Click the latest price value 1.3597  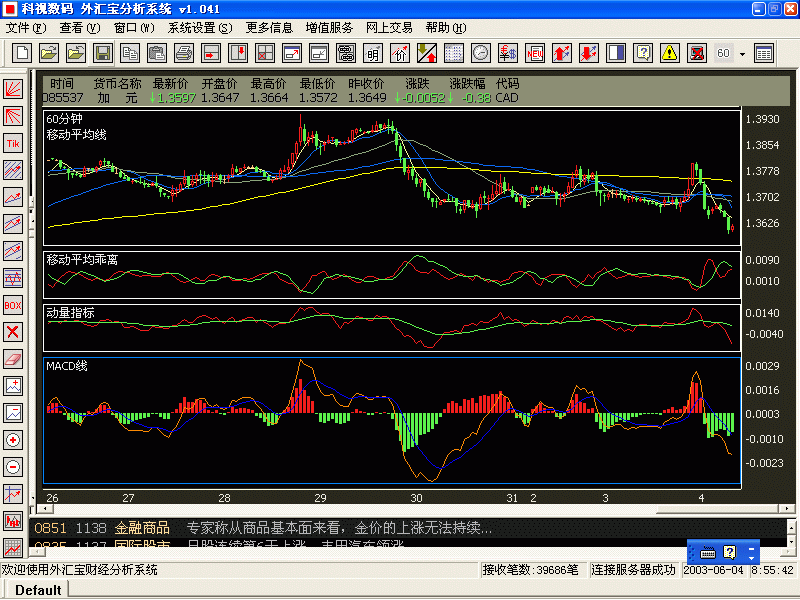coord(176,98)
